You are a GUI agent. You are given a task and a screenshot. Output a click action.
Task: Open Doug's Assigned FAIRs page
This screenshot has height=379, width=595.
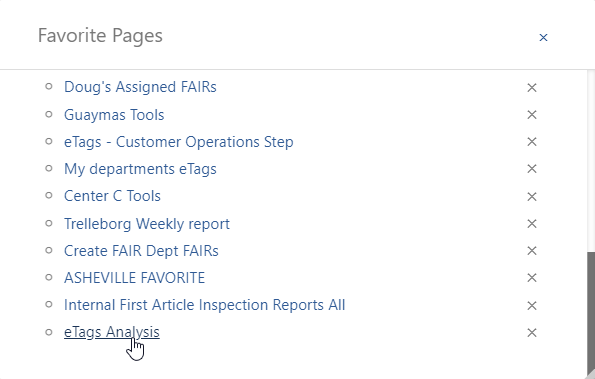click(140, 87)
